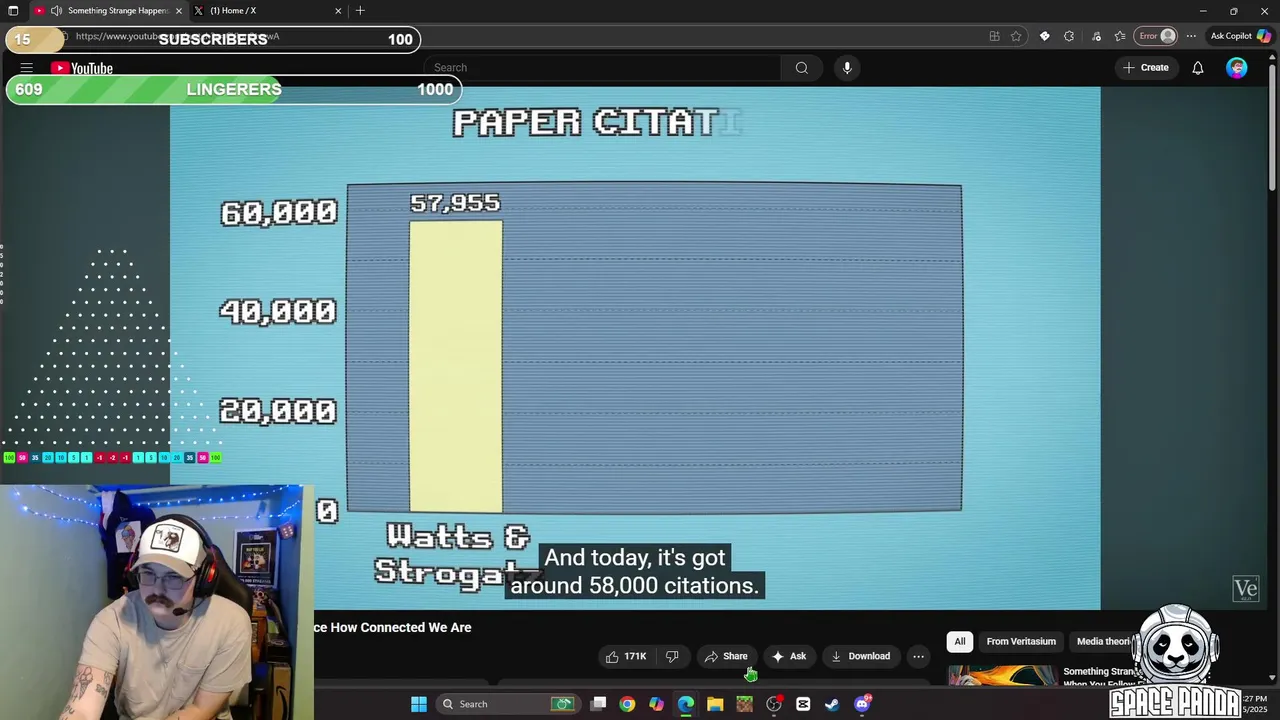Open CapCut in taskbar
The height and width of the screenshot is (720, 1280).
pyautogui.click(x=803, y=704)
